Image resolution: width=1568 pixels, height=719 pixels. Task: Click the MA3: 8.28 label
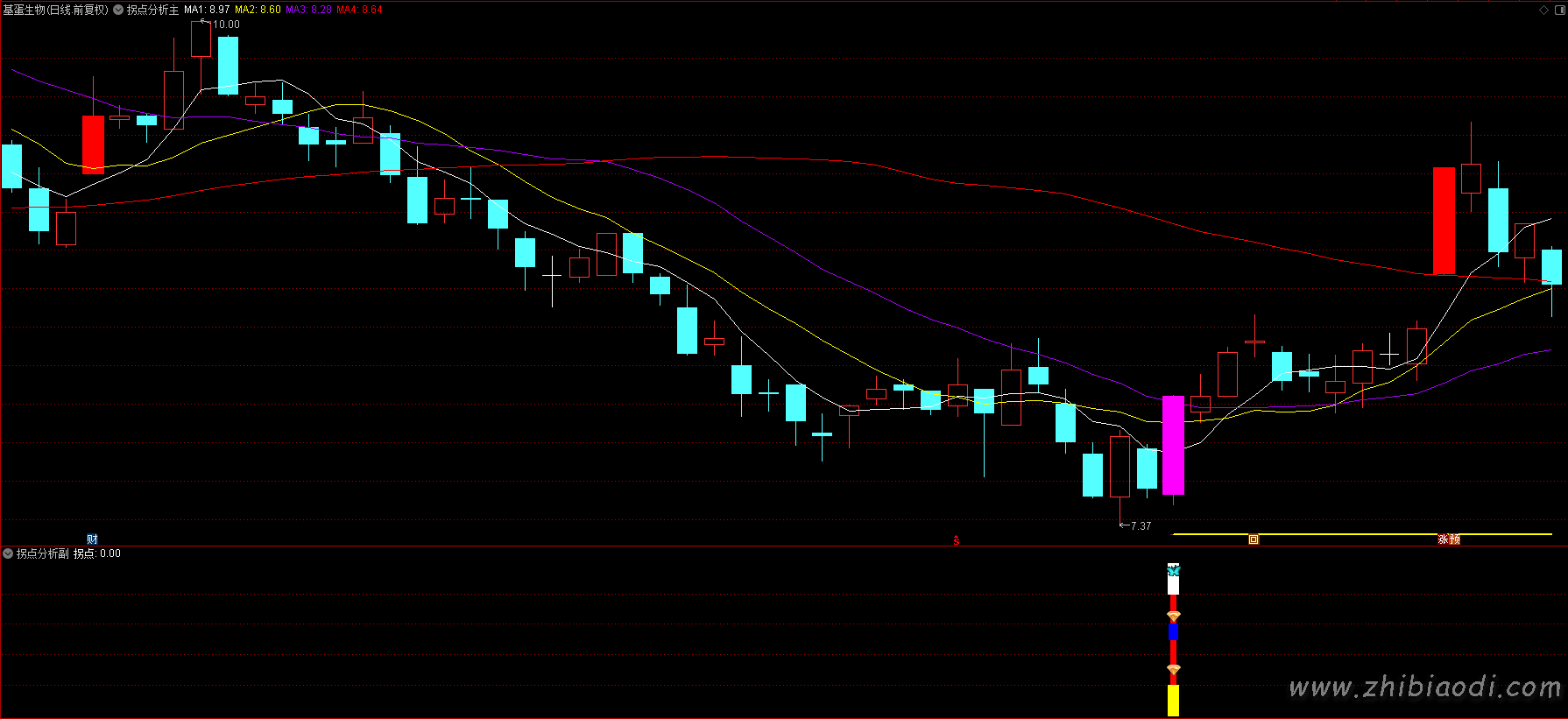(x=308, y=10)
